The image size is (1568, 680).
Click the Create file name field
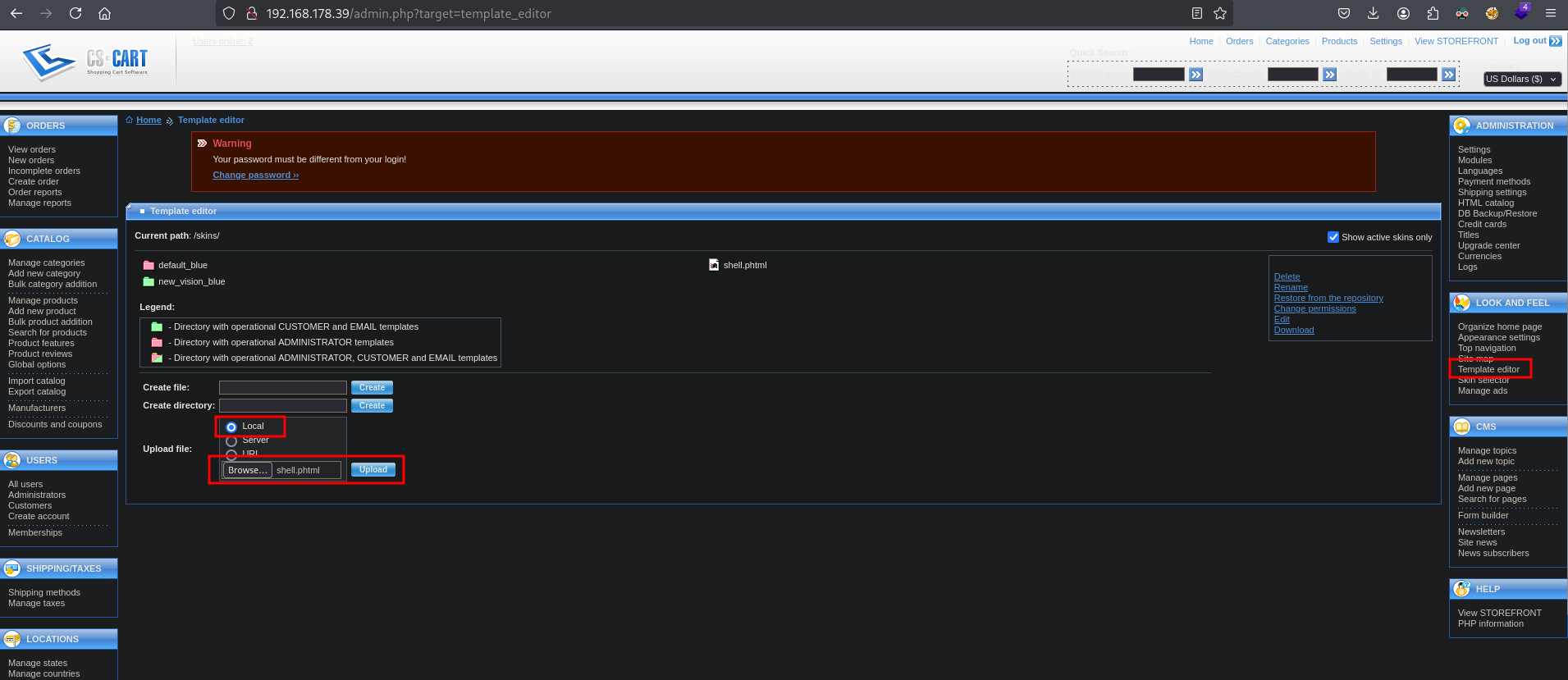[283, 387]
